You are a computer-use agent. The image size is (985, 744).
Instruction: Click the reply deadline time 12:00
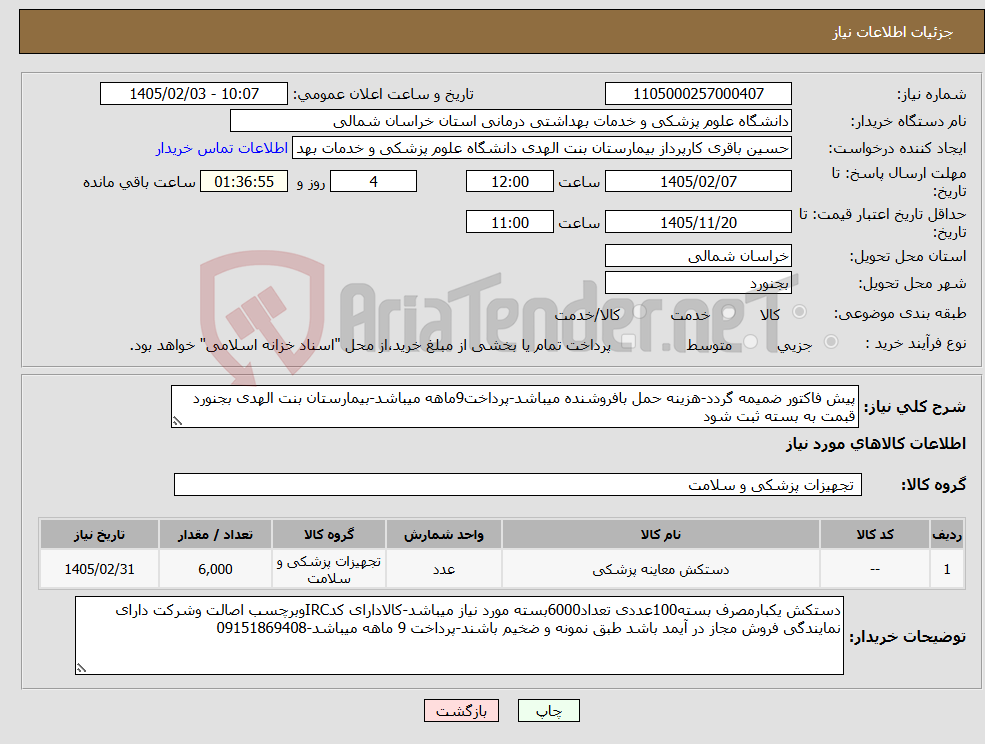[509, 182]
